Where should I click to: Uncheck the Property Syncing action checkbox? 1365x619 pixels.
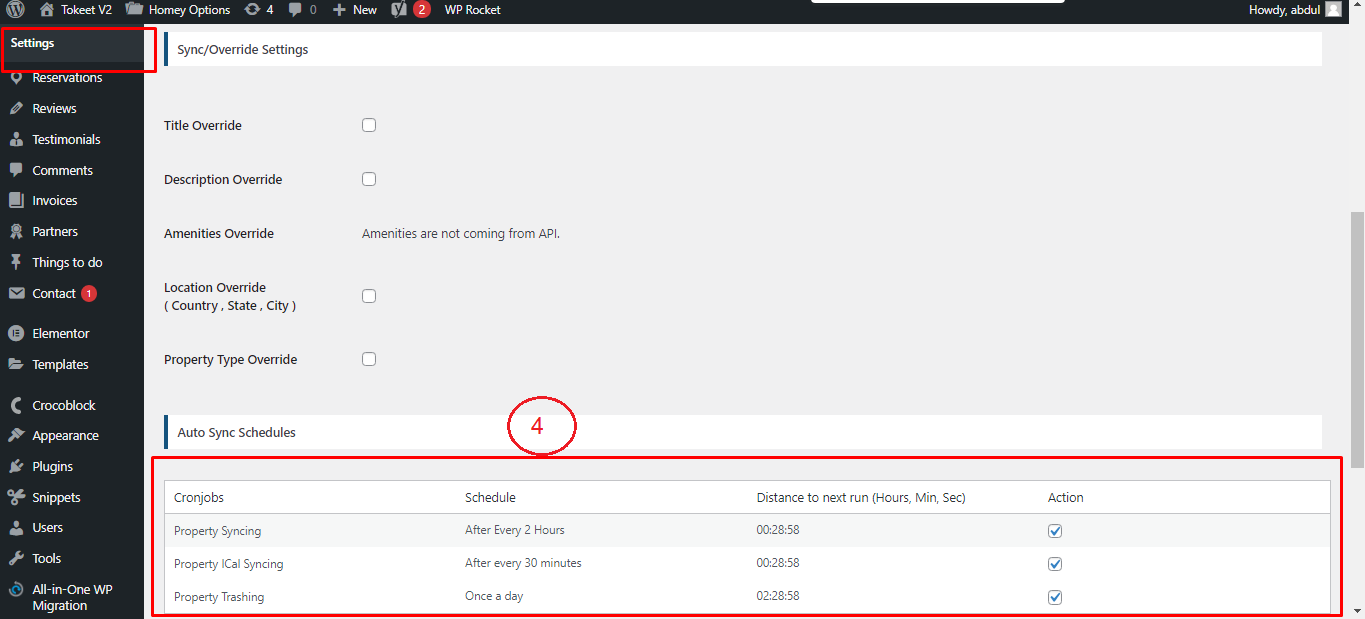pos(1055,531)
